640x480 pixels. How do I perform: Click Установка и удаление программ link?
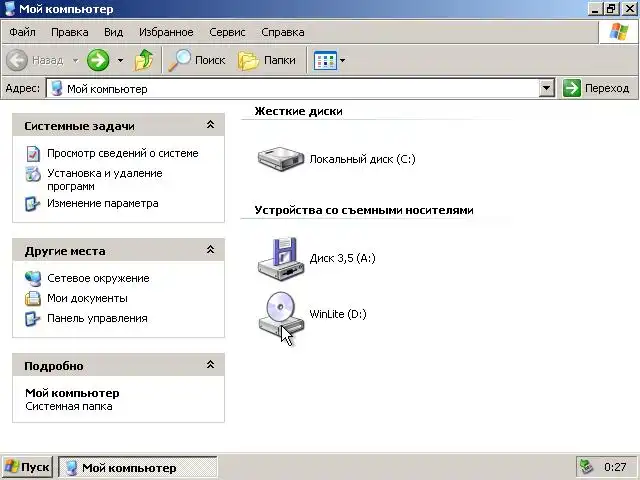click(105, 180)
